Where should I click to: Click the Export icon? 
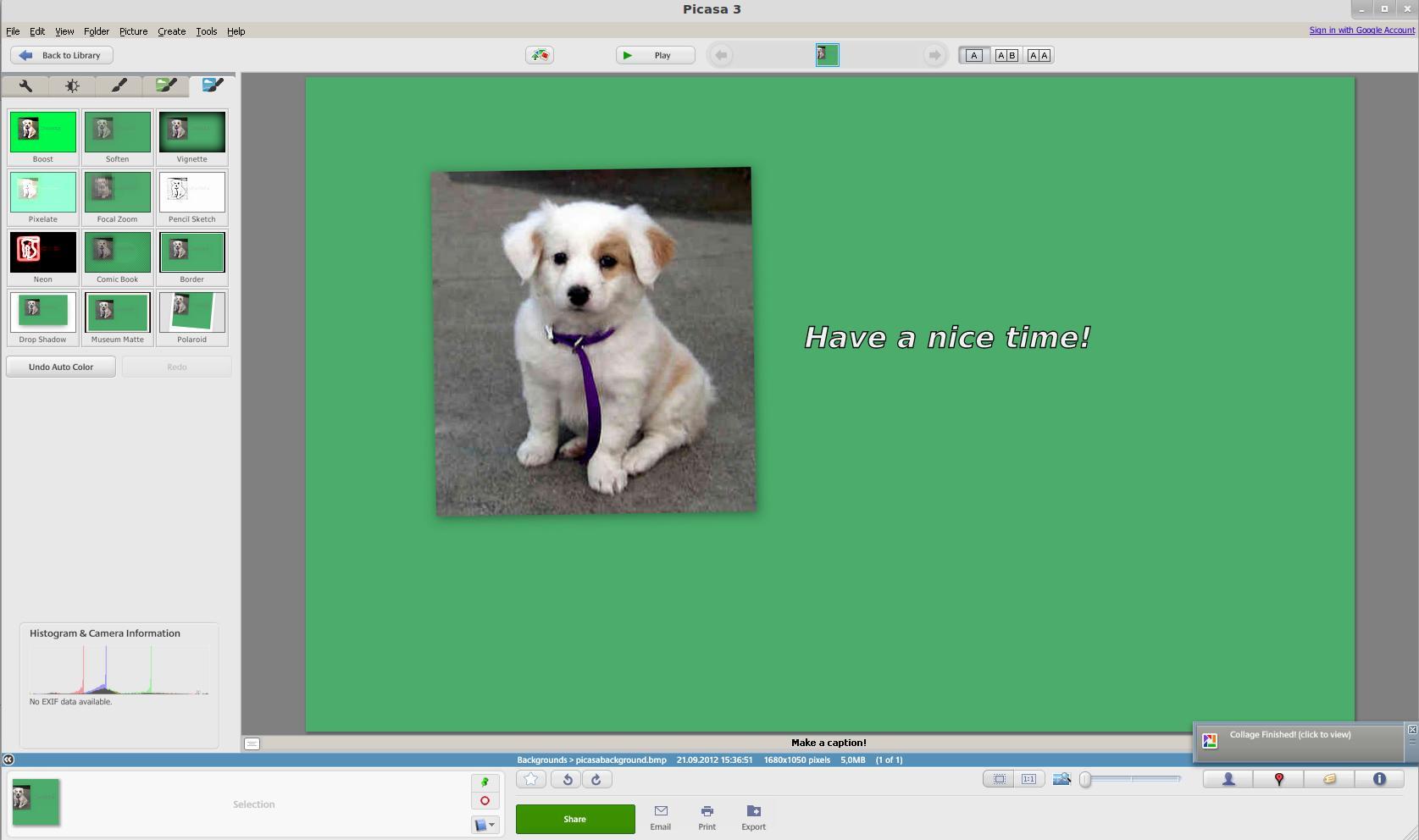click(x=753, y=817)
